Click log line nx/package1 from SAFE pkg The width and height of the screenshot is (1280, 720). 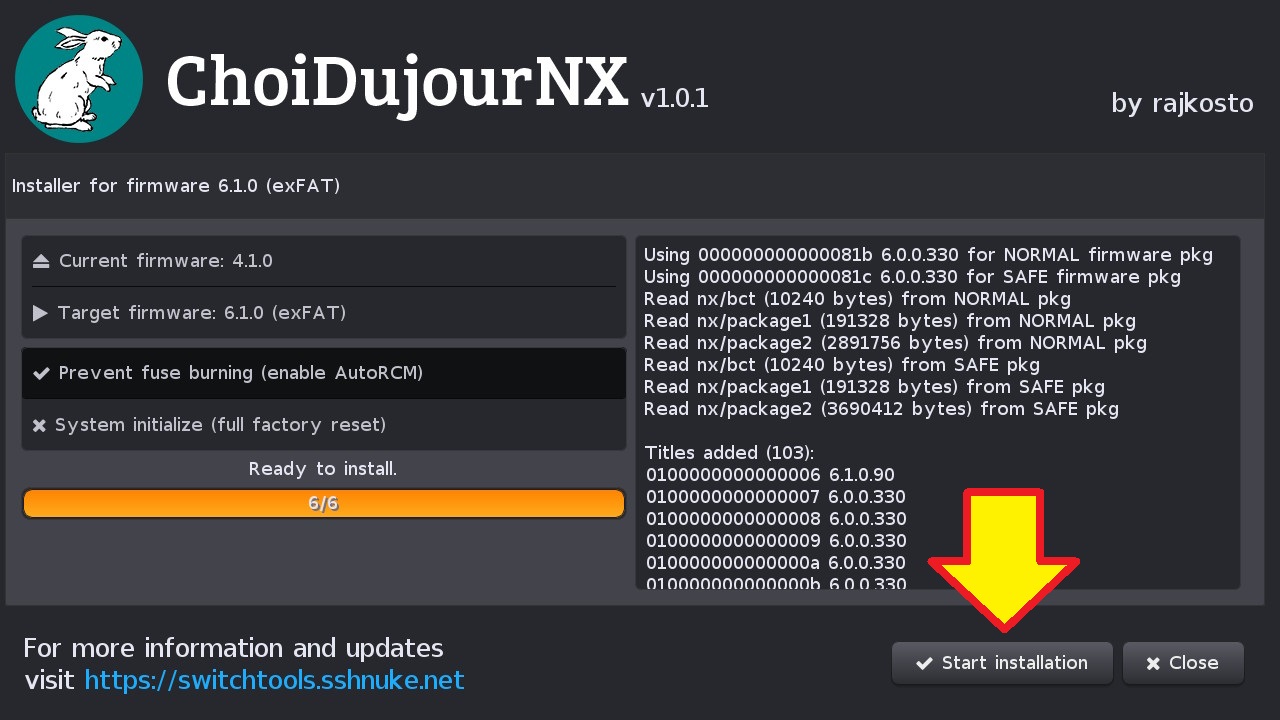pyautogui.click(x=875, y=387)
